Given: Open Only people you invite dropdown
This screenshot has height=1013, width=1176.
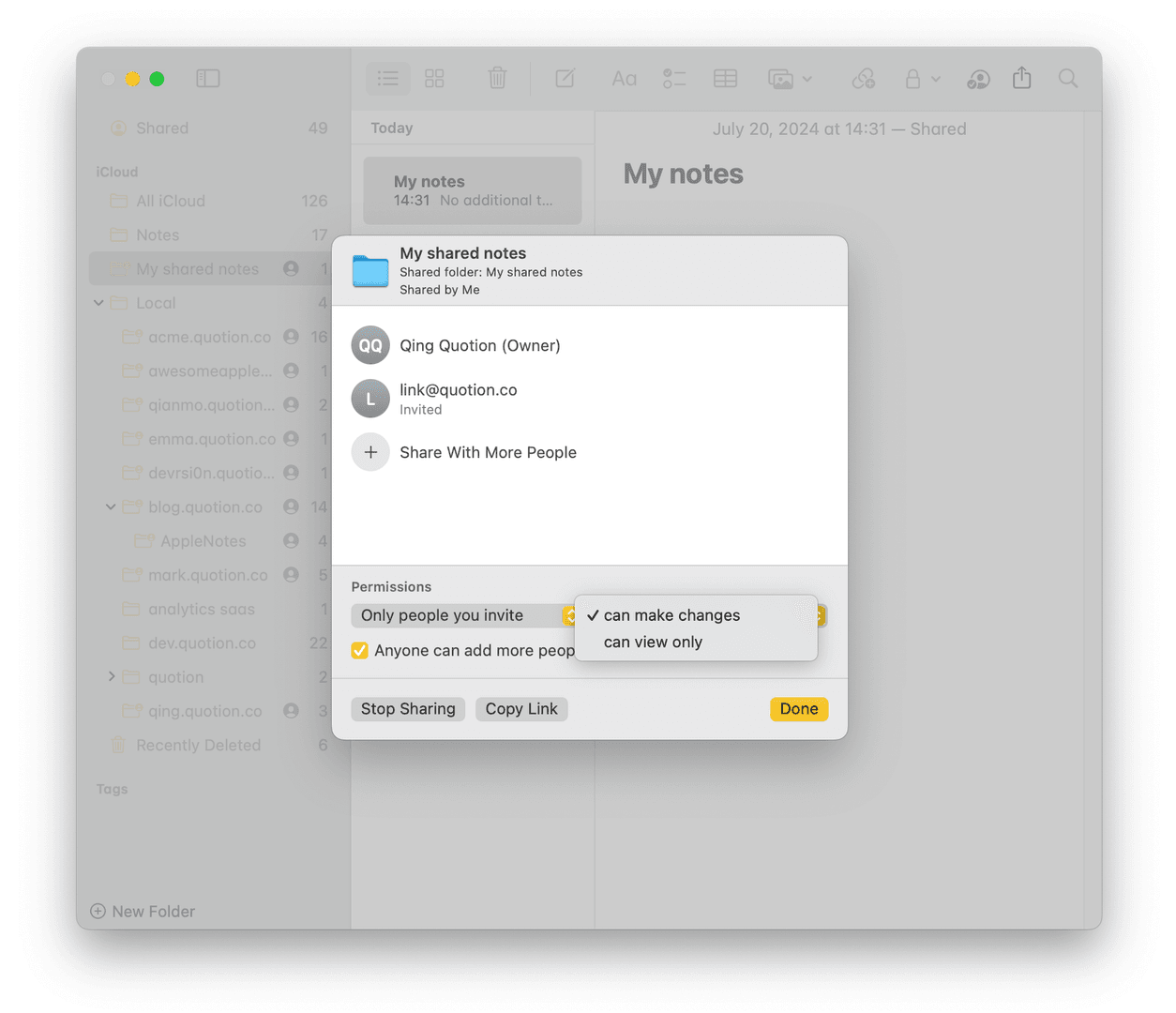Looking at the screenshot, I should click(464, 615).
